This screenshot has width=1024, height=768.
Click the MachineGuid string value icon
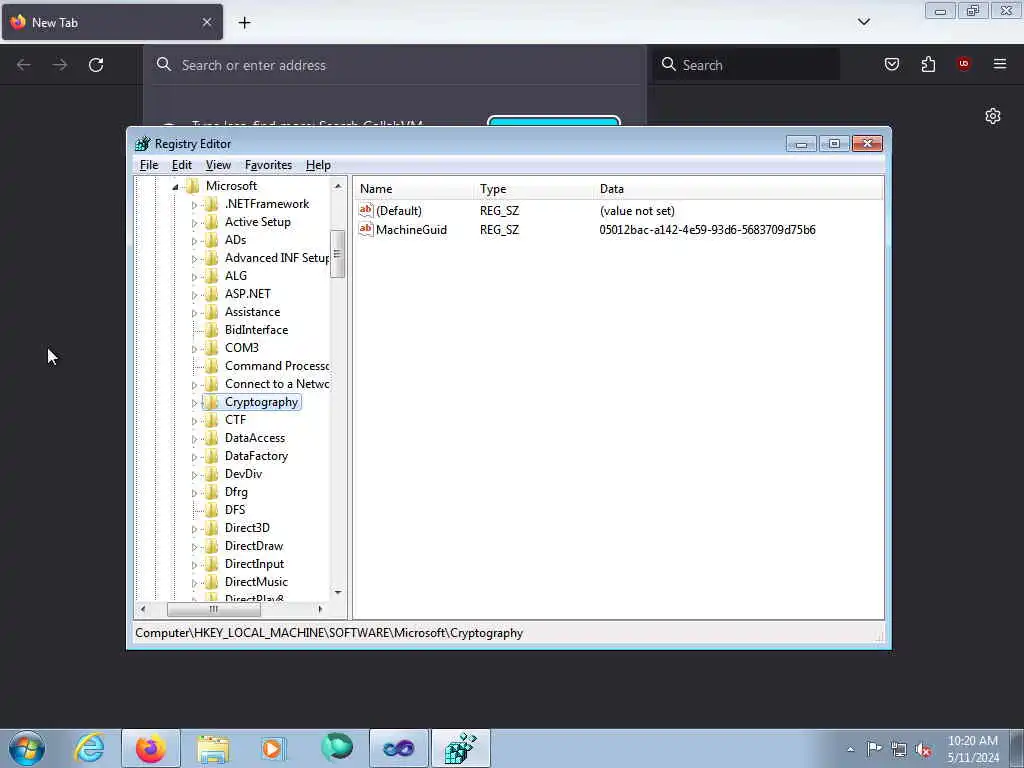pos(366,229)
